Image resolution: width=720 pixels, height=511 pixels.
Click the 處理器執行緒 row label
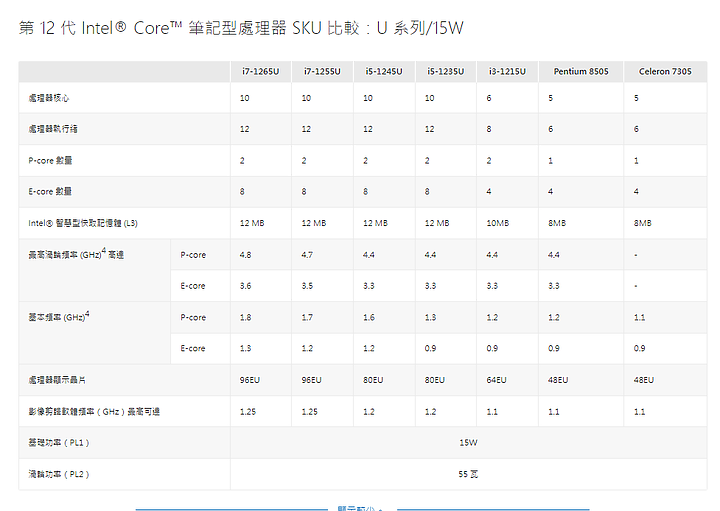click(x=53, y=129)
